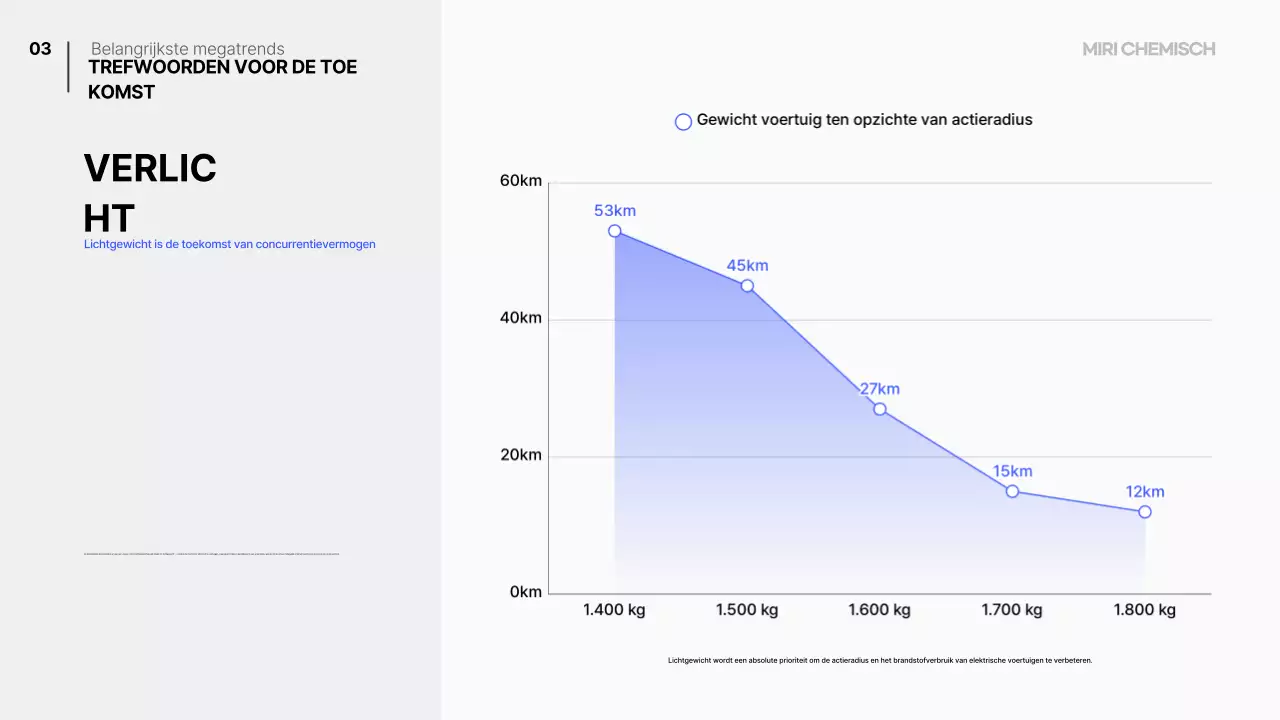1280x720 pixels.
Task: Click the 12km data point marker
Action: point(1145,512)
